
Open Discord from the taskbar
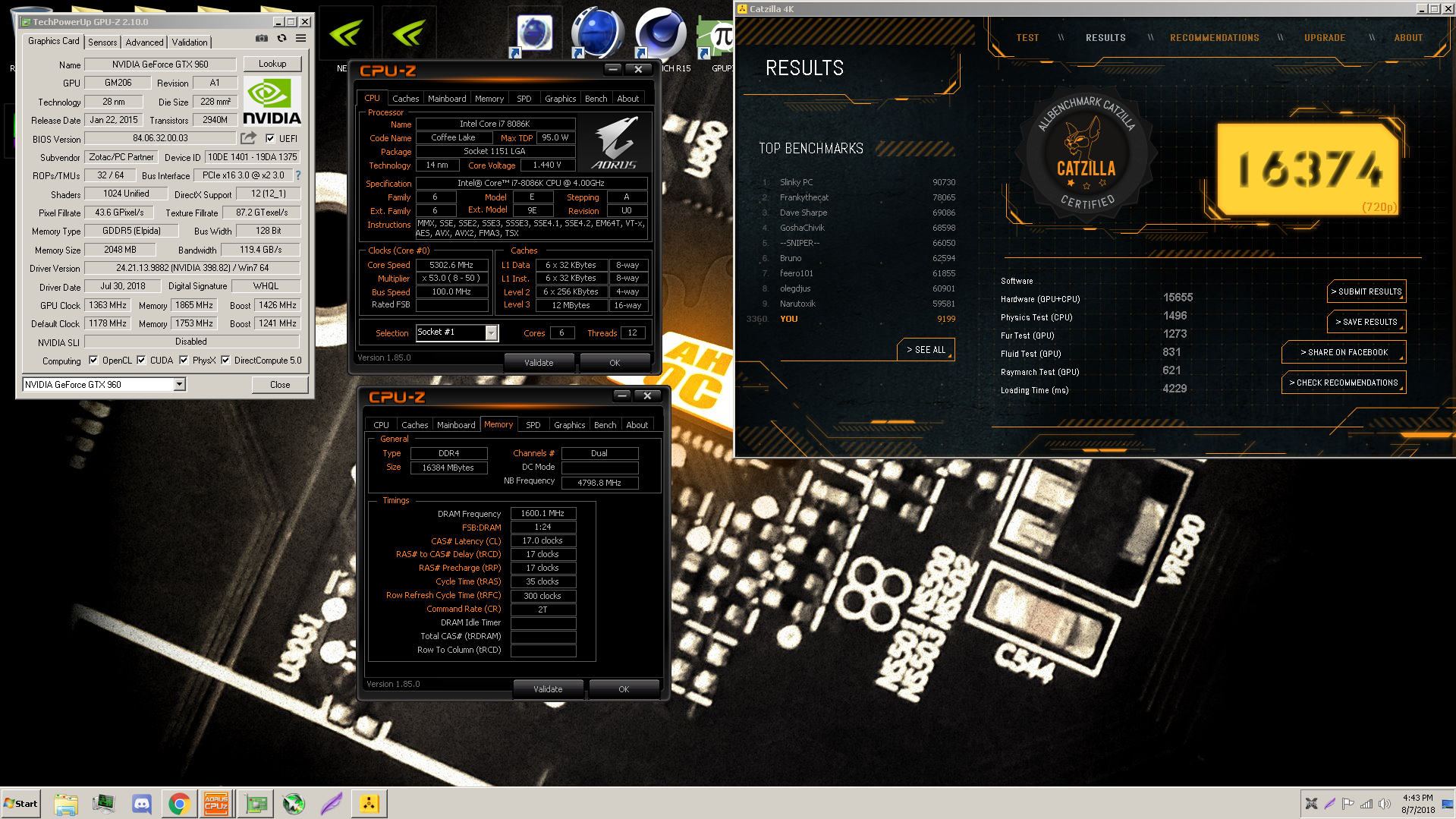pos(142,804)
